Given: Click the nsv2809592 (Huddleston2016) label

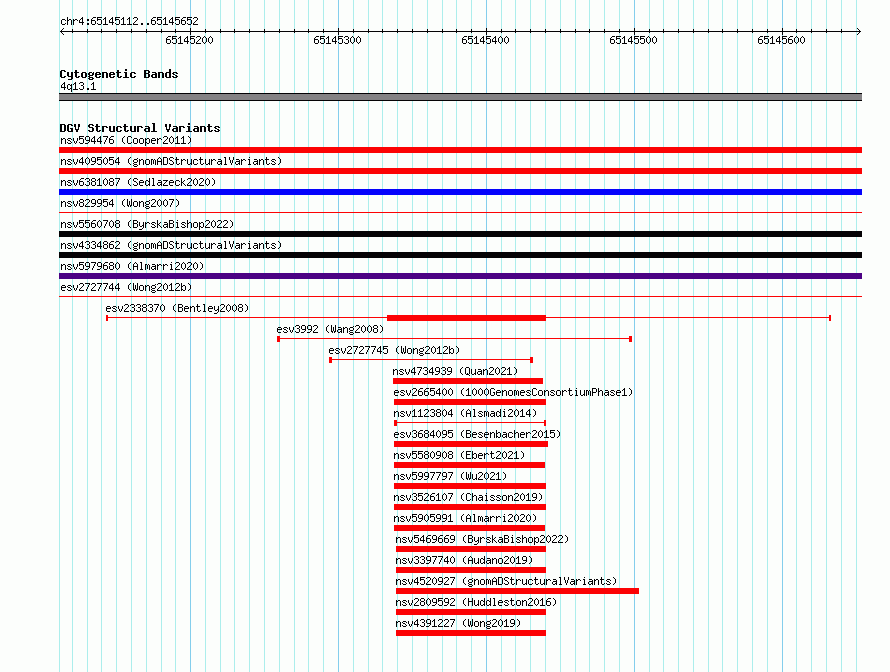Looking at the screenshot, I should (x=476, y=602).
